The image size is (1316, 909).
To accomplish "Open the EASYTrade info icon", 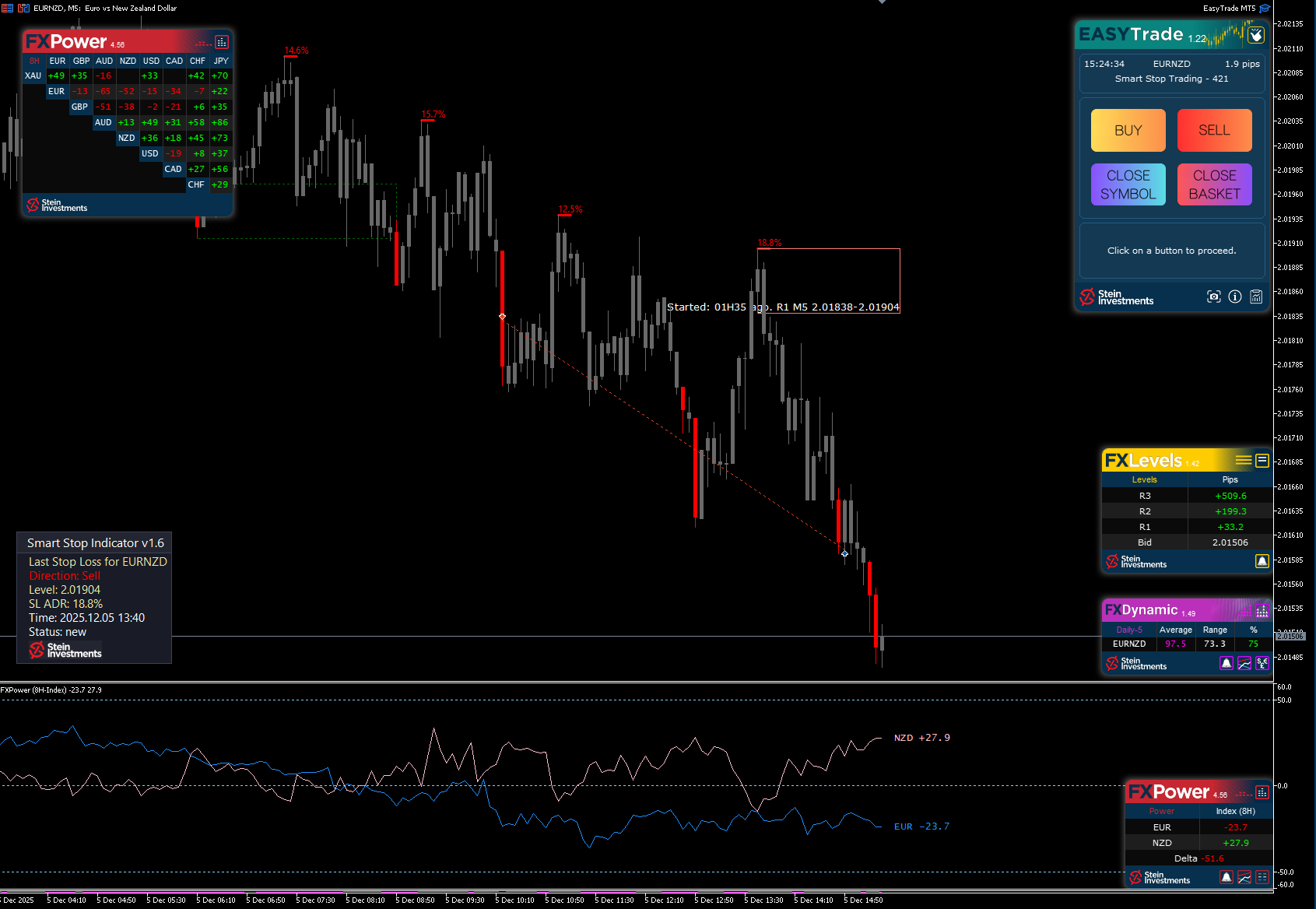I will click(1235, 297).
